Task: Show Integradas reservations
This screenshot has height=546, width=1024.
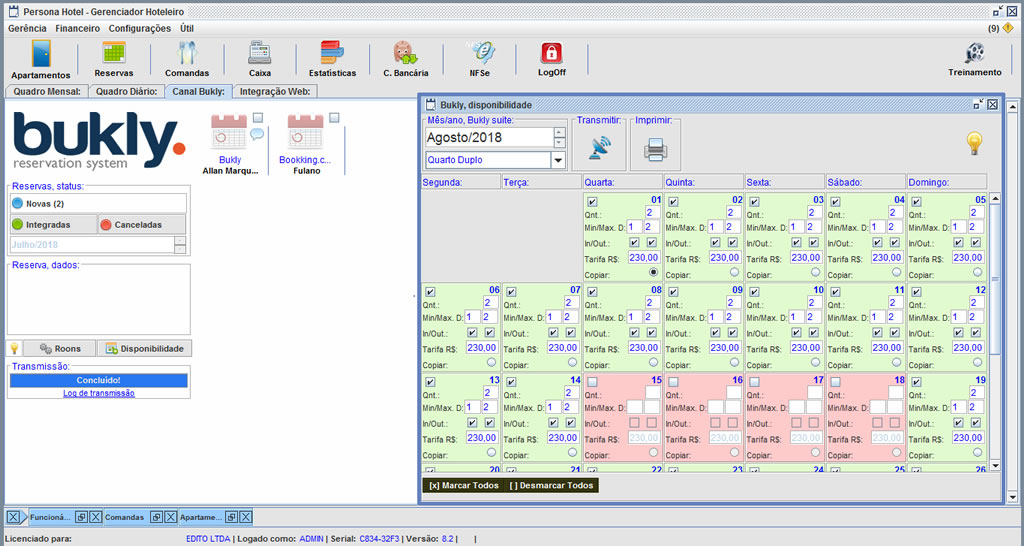Action: pyautogui.click(x=54, y=225)
